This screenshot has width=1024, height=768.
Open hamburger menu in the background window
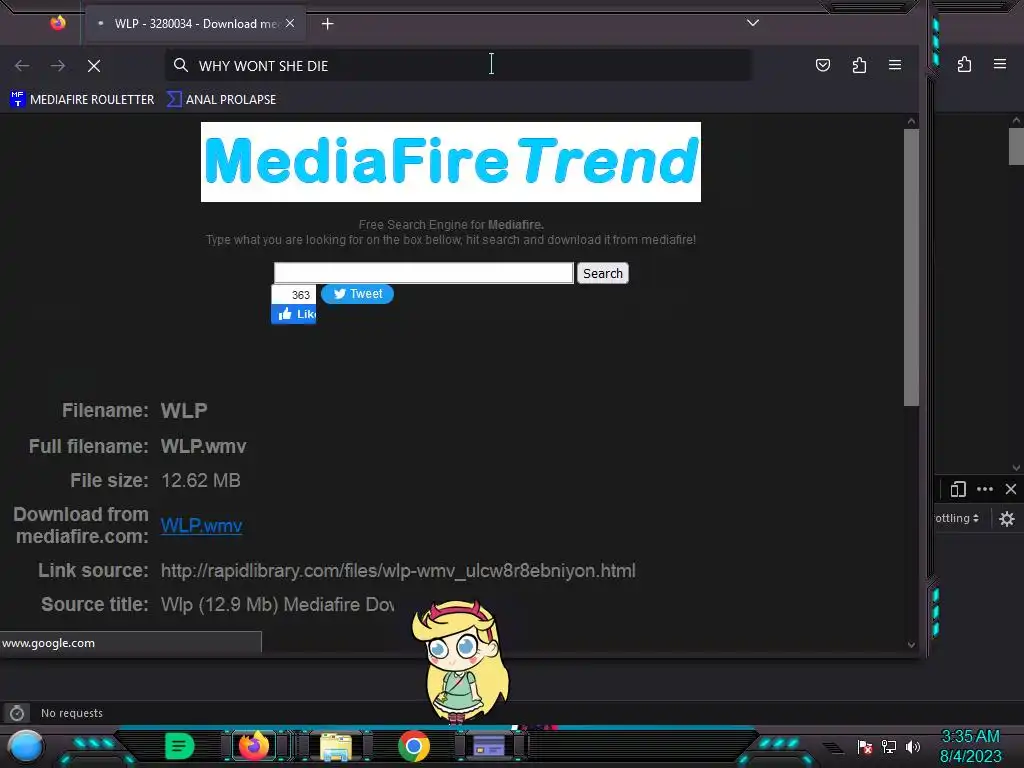pos(1000,64)
